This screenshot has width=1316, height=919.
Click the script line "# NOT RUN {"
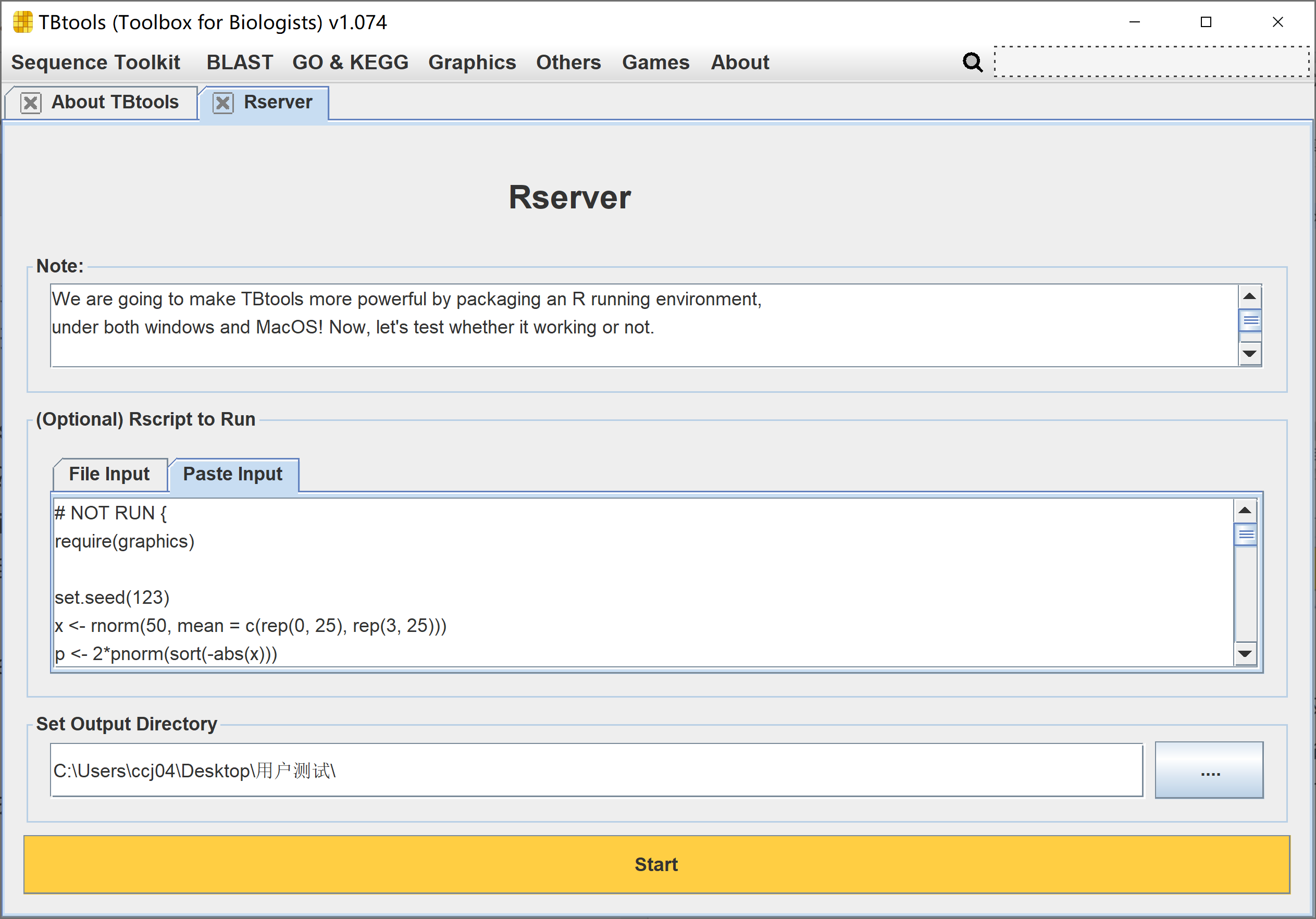point(110,513)
